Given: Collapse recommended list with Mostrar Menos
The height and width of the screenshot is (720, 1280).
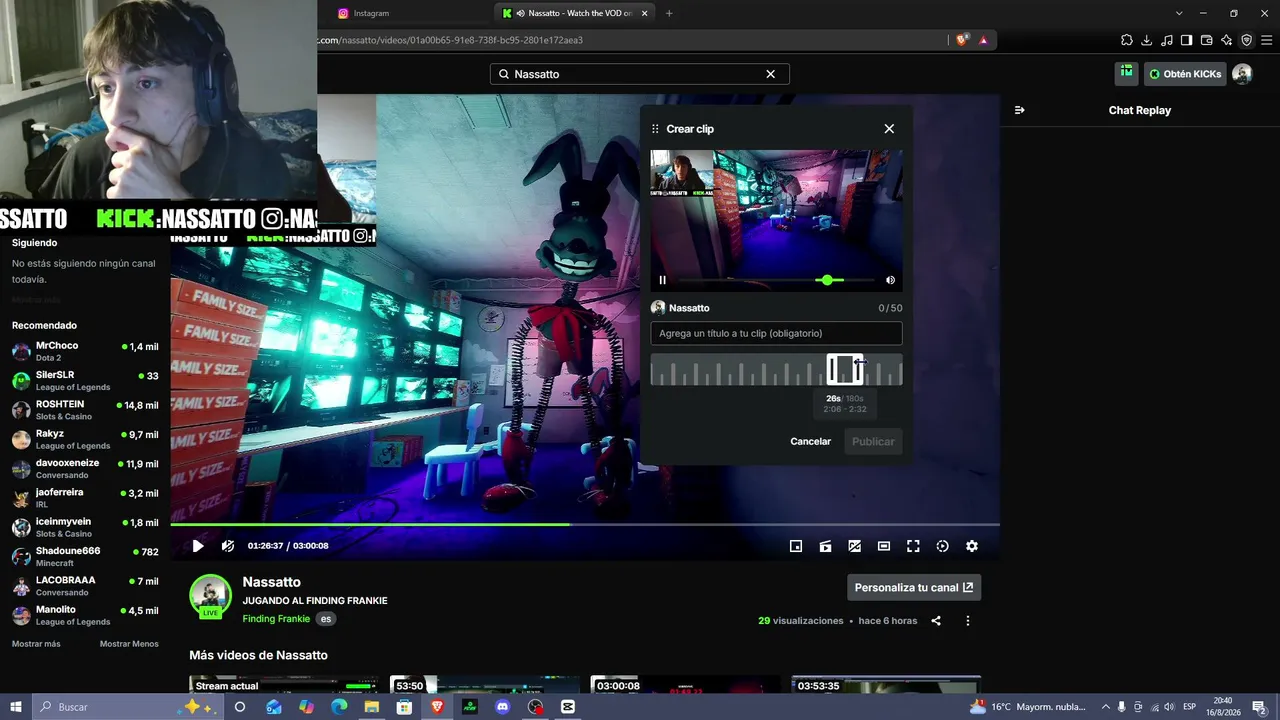Looking at the screenshot, I should pyautogui.click(x=129, y=644).
